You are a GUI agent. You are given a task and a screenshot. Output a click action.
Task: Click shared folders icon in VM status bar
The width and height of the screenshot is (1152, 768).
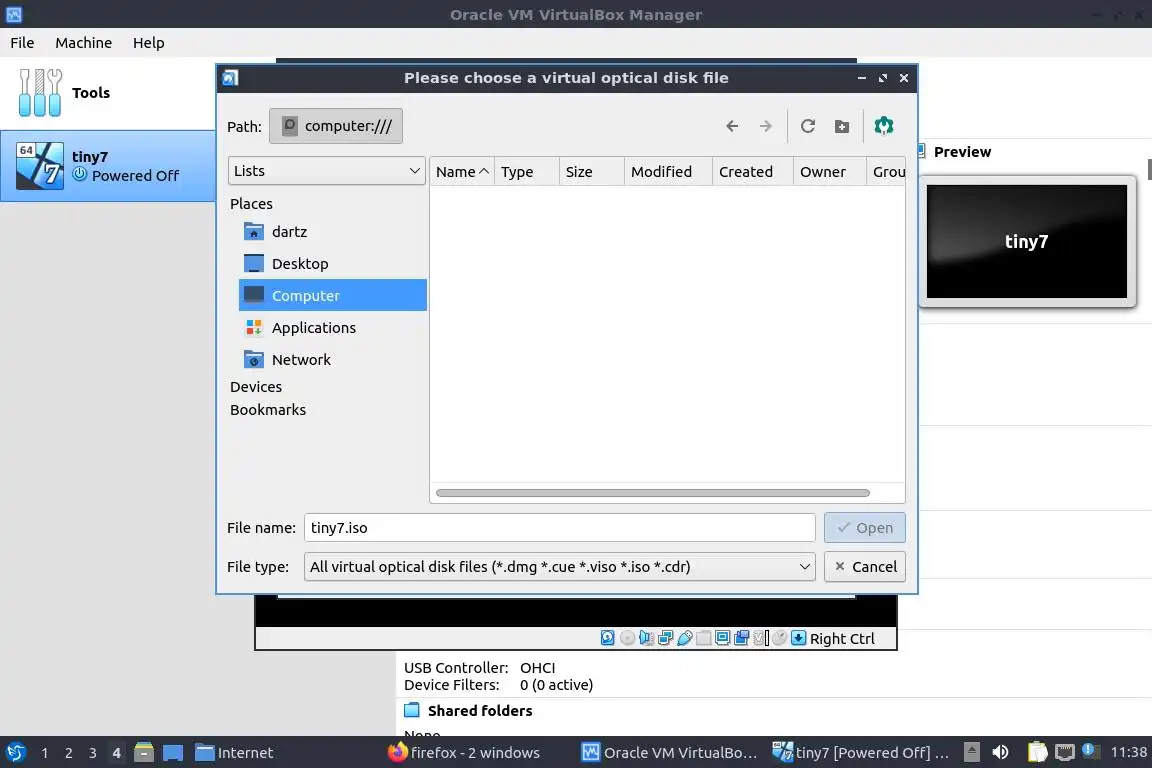[x=704, y=638]
